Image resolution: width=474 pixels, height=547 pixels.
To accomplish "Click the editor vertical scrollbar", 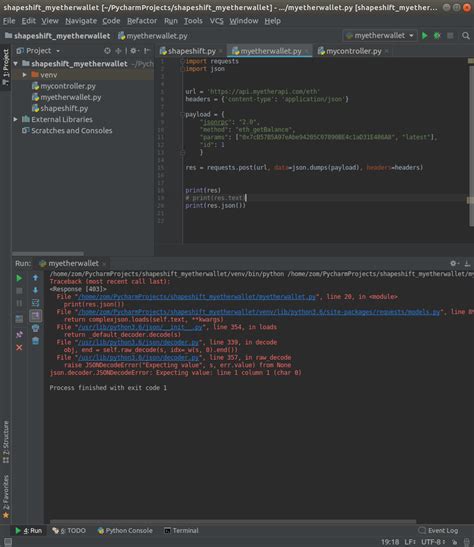I will (471, 146).
